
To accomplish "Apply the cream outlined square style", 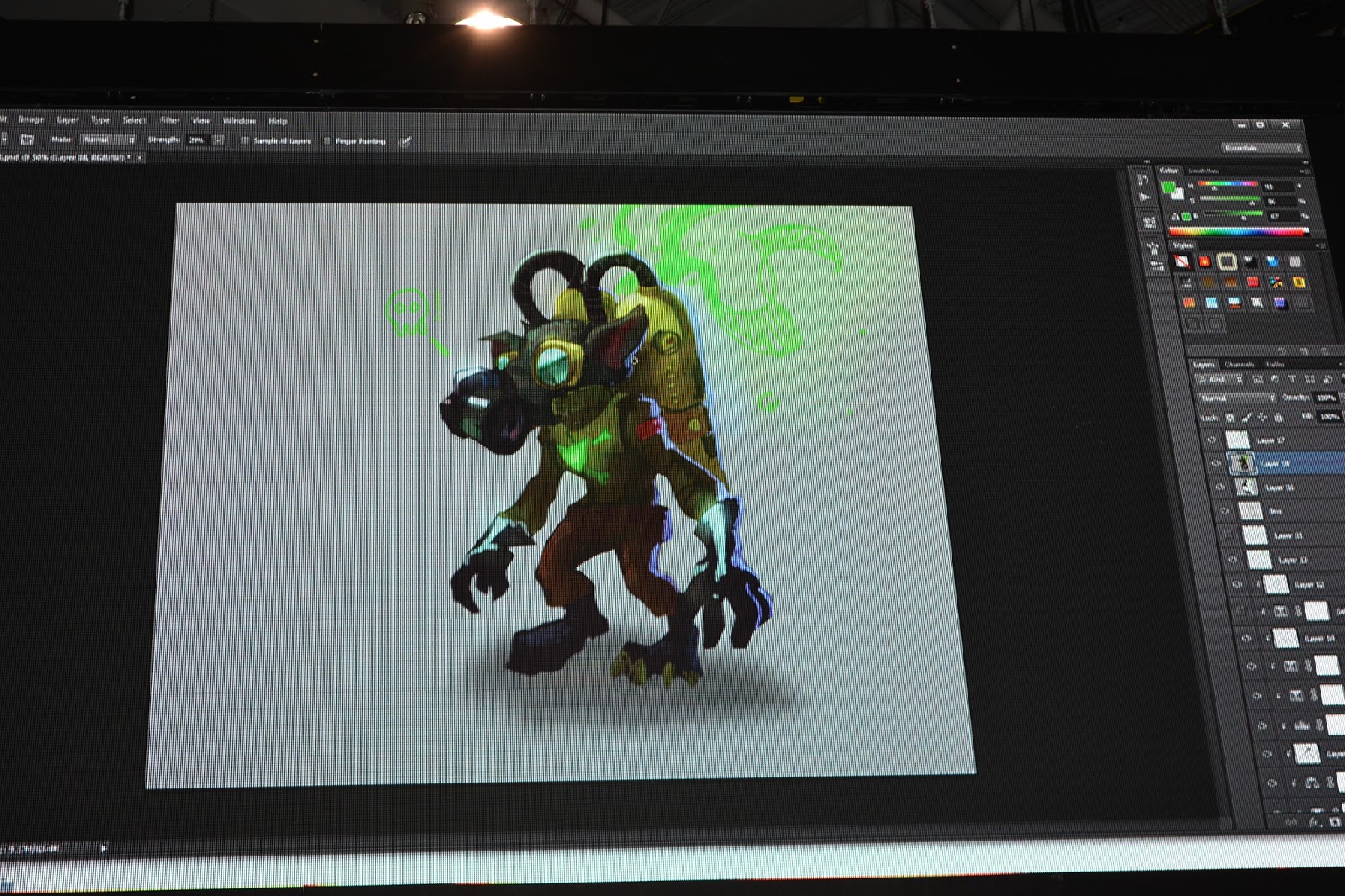I will click(x=1226, y=262).
